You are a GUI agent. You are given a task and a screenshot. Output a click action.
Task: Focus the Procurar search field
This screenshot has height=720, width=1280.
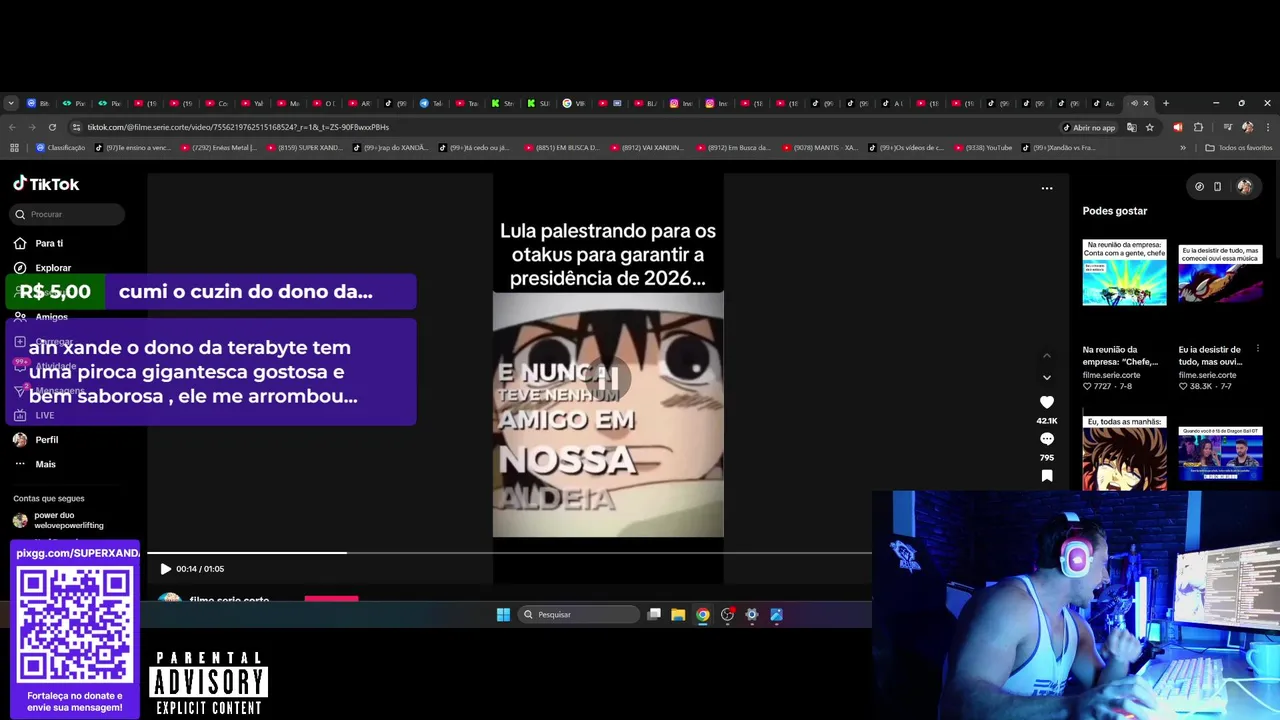tap(68, 214)
